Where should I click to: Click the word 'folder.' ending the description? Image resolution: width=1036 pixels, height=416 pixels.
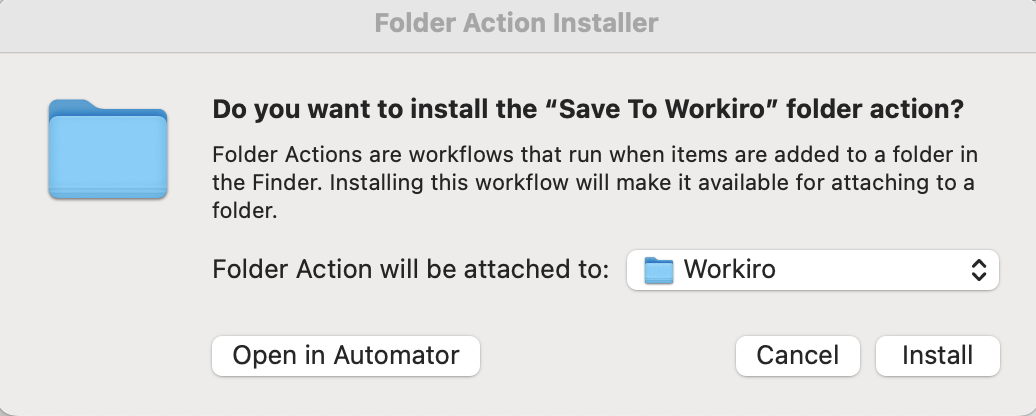coord(244,211)
